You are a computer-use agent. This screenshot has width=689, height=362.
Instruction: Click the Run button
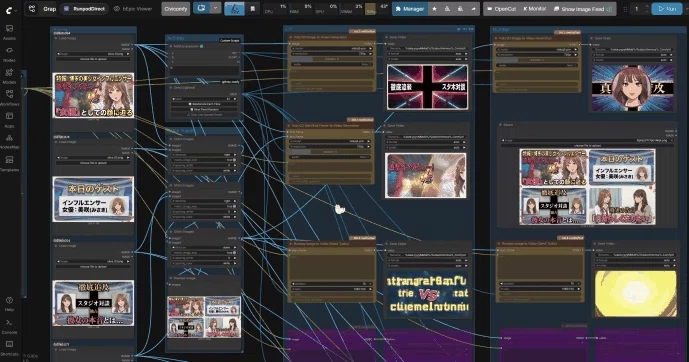point(667,9)
